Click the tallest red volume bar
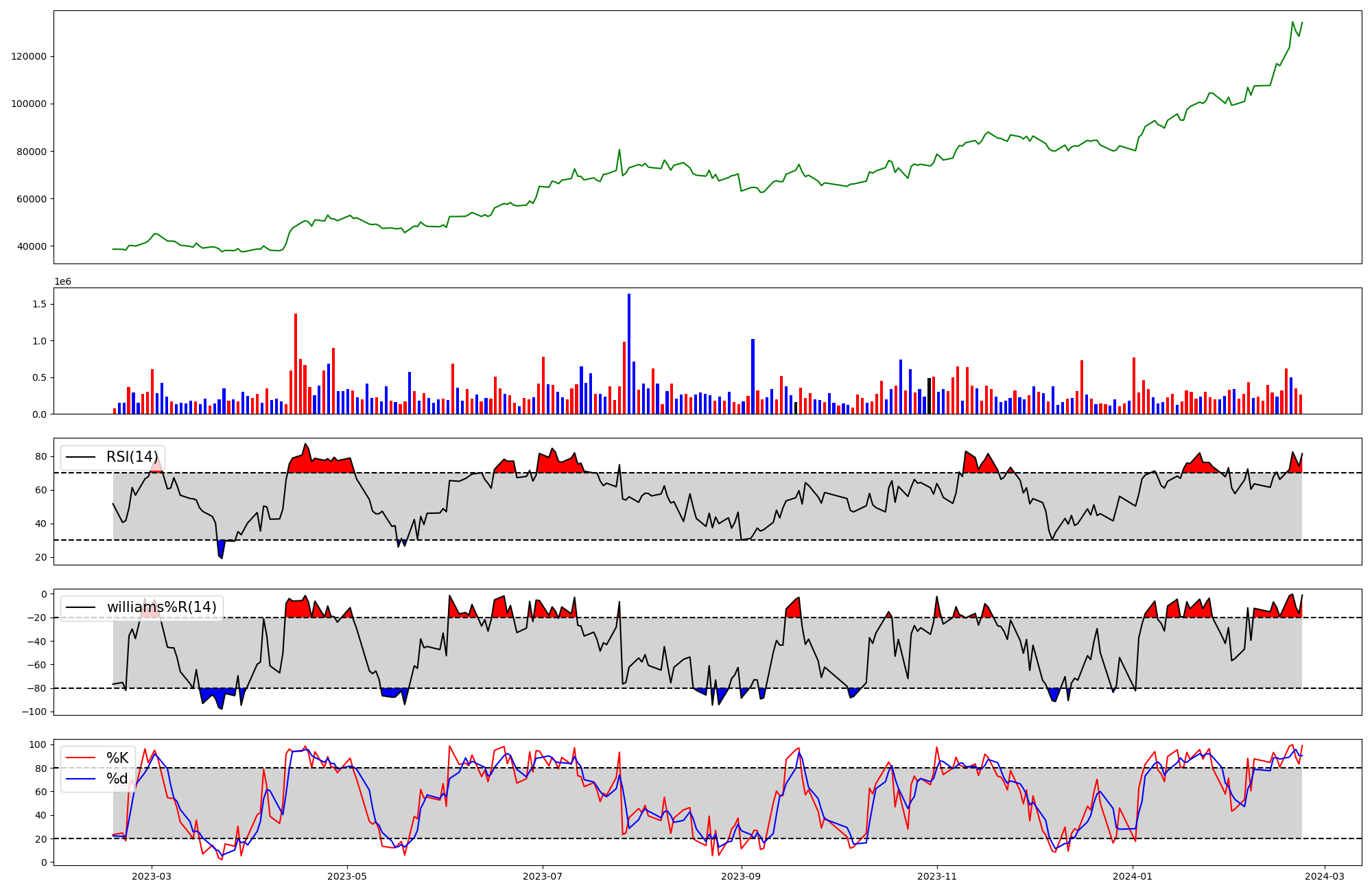Screen dimensions: 1372x892 (x=296, y=364)
